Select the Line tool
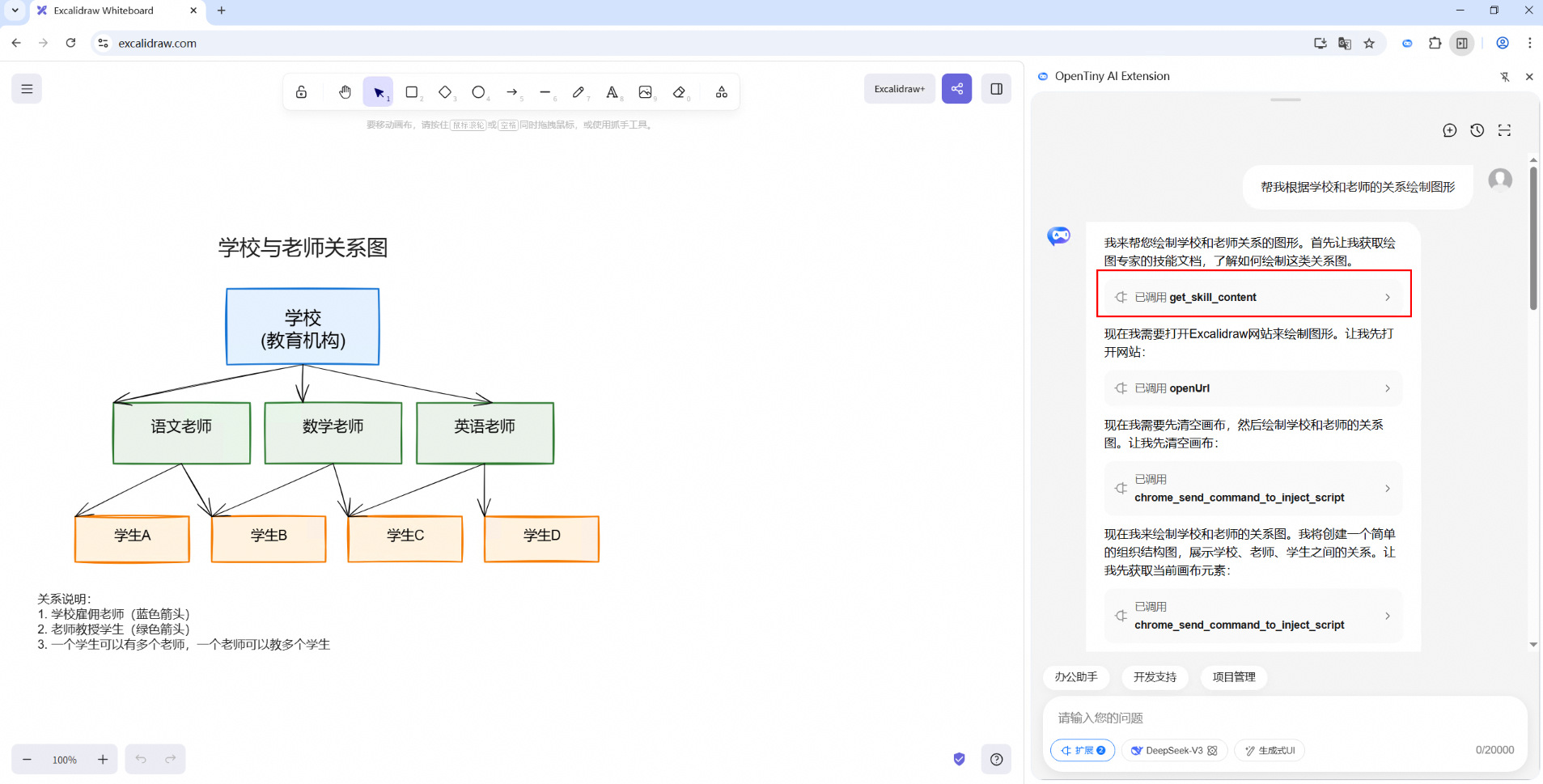1543x784 pixels. pos(545,92)
